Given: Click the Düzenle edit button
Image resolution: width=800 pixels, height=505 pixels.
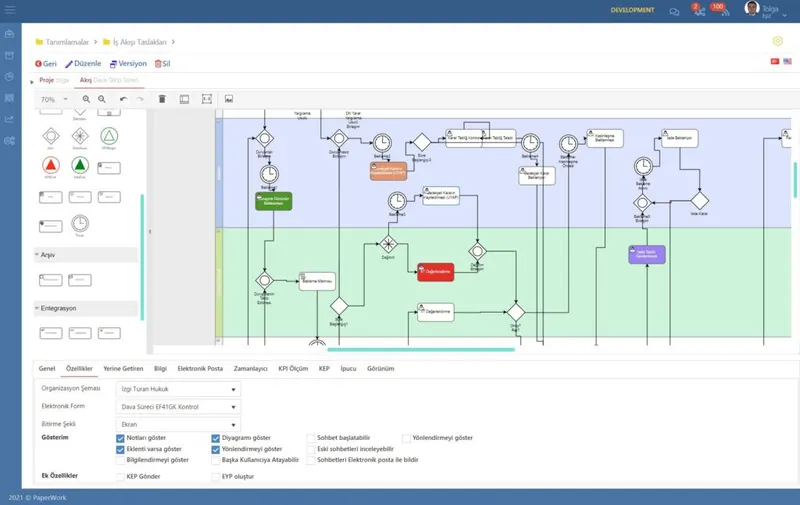Looking at the screenshot, I should click(x=83, y=64).
